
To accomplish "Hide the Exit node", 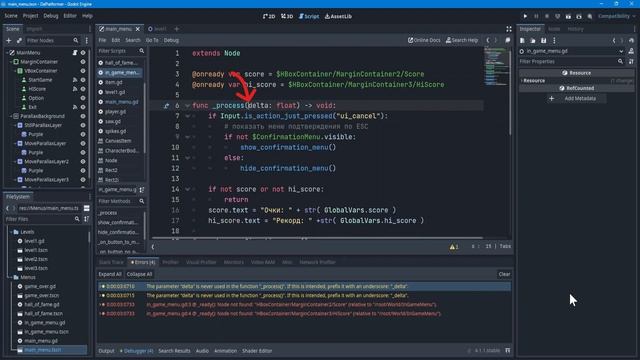I will point(83,107).
